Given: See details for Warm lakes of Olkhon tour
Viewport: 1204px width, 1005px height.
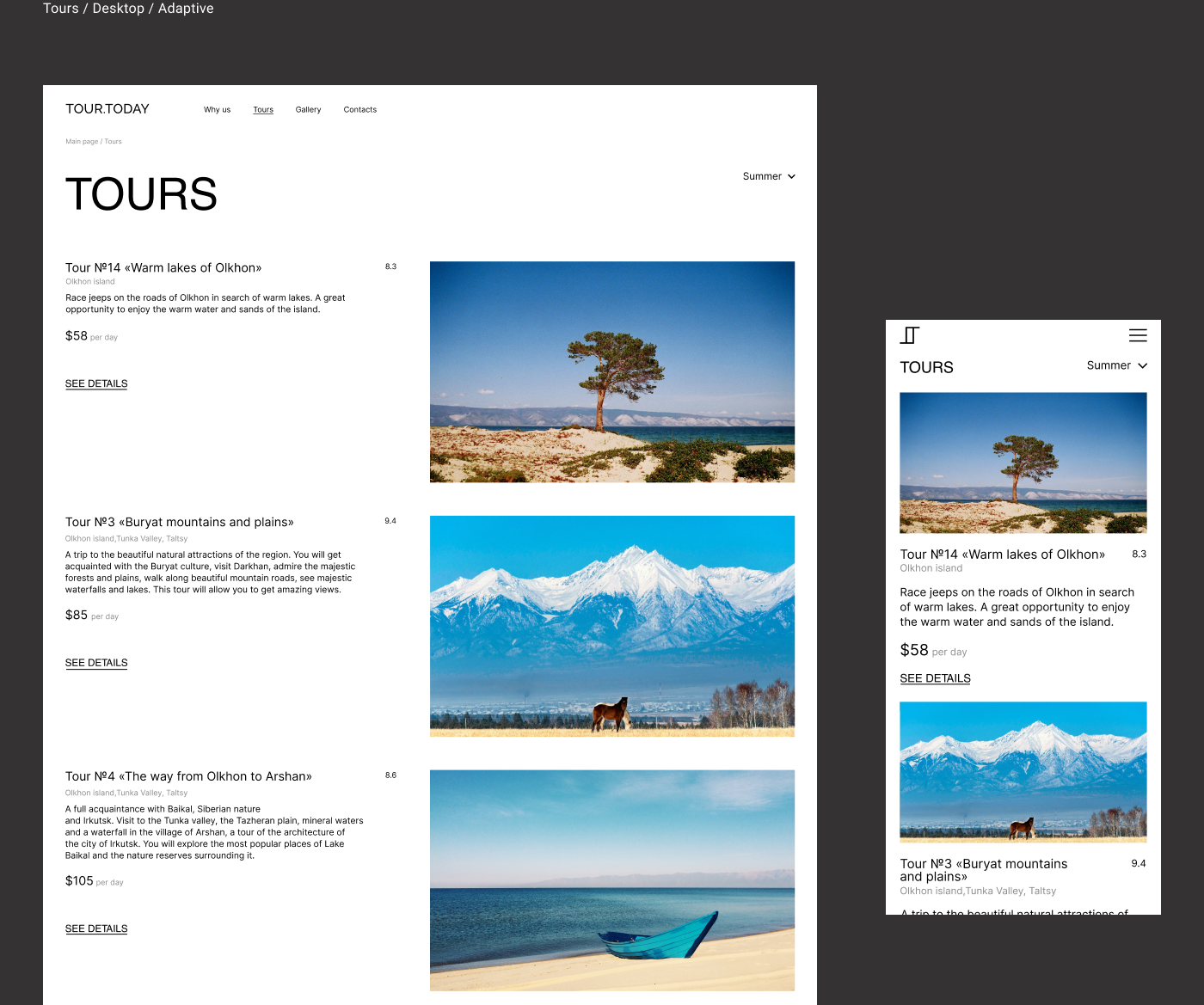Looking at the screenshot, I should (96, 383).
